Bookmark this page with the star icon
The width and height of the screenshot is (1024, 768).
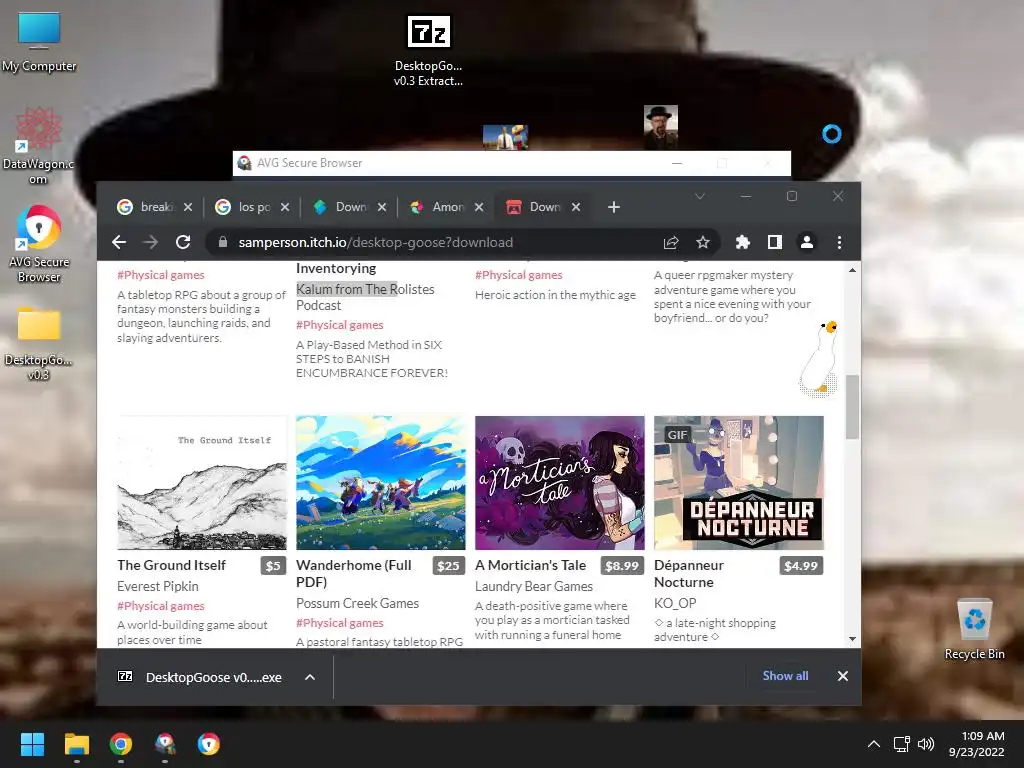[x=703, y=242]
